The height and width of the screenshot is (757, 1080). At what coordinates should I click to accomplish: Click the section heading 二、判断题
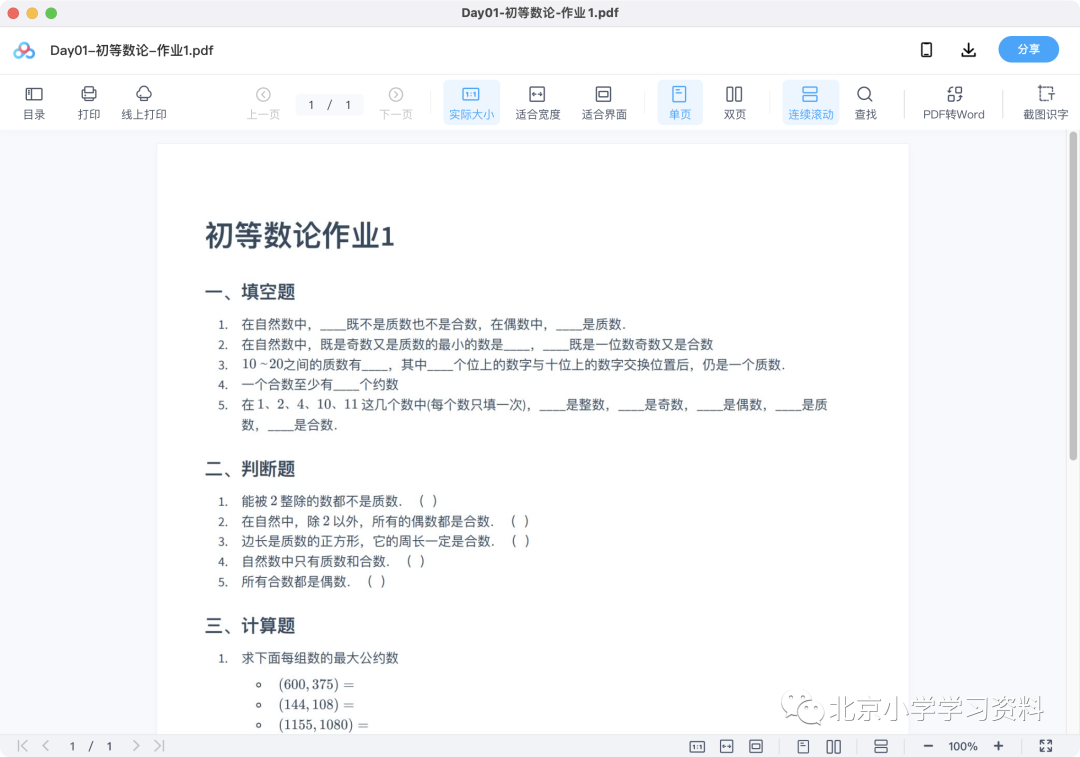[x=250, y=469]
